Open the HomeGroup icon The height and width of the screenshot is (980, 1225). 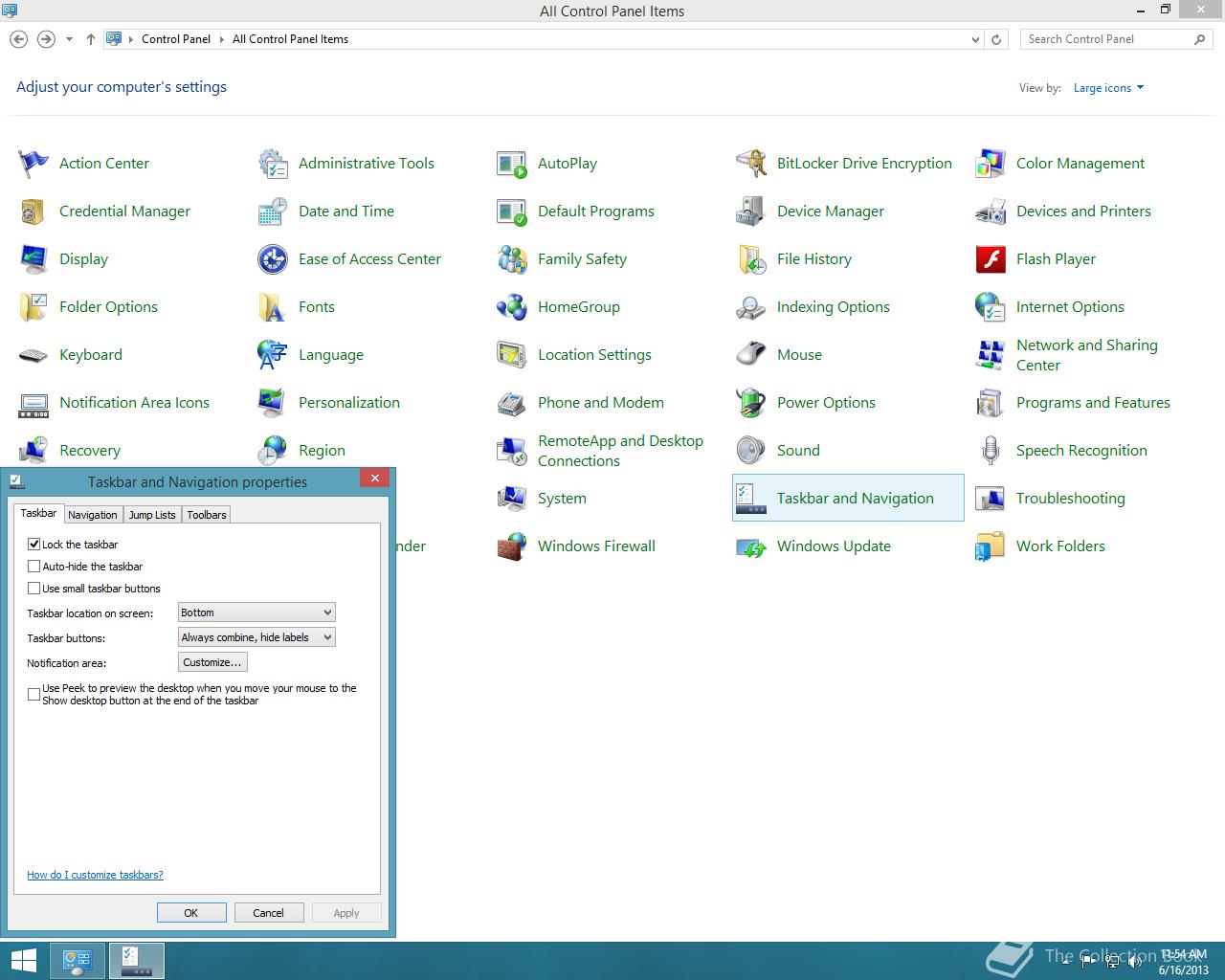pyautogui.click(x=512, y=307)
